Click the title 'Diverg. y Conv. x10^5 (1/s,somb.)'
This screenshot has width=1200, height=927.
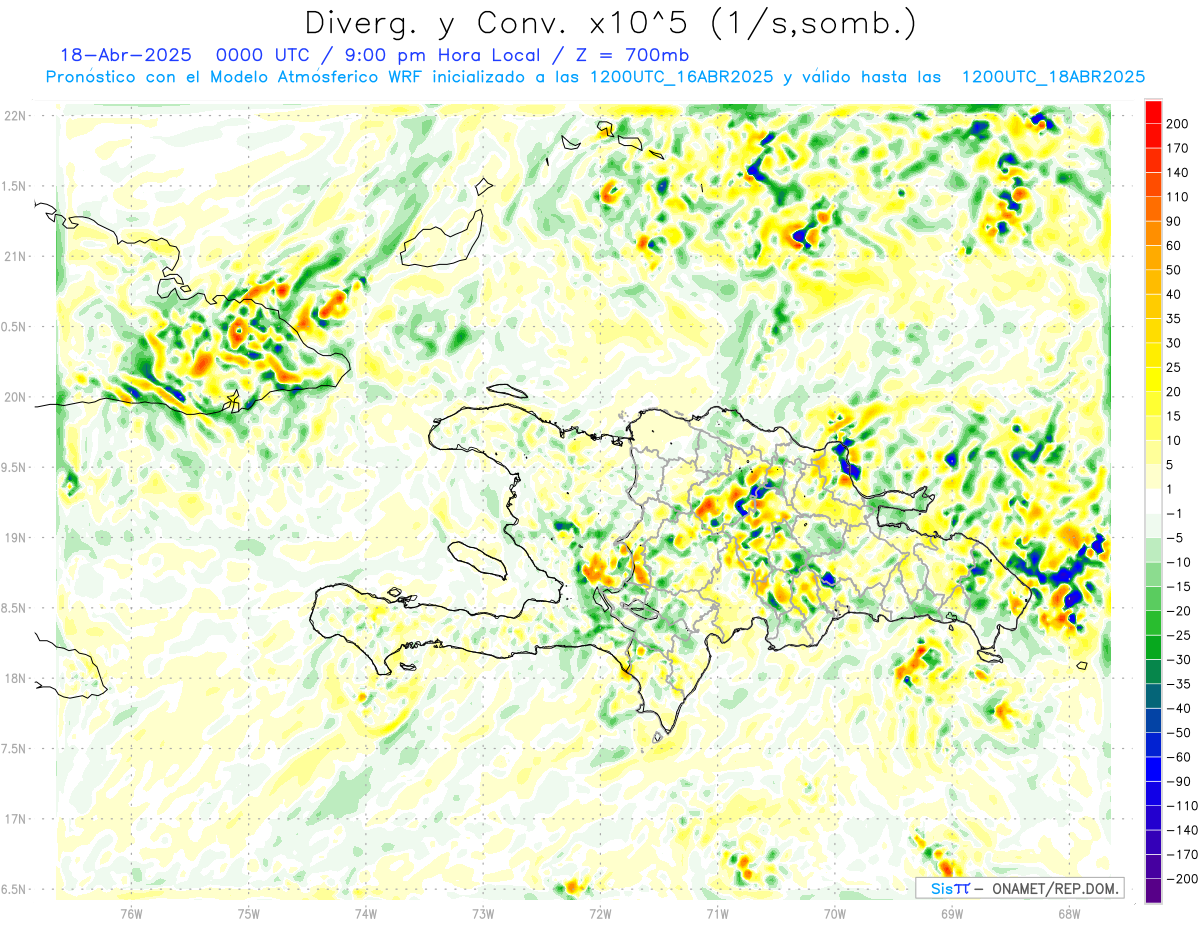609,23
